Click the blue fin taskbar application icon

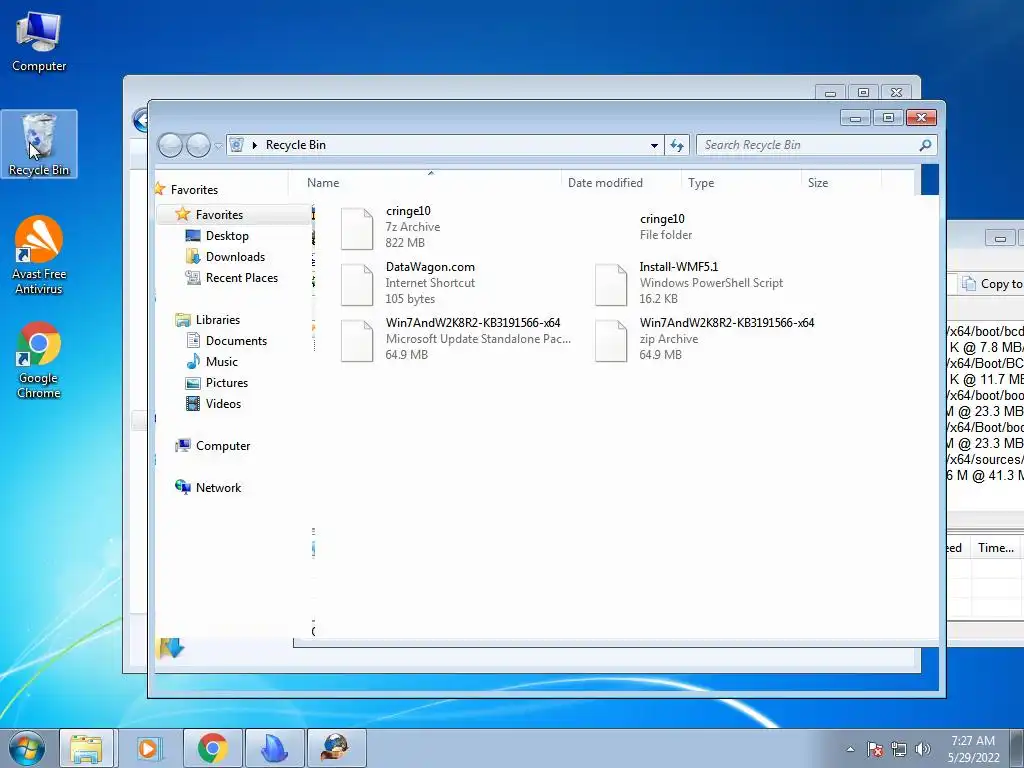point(274,748)
